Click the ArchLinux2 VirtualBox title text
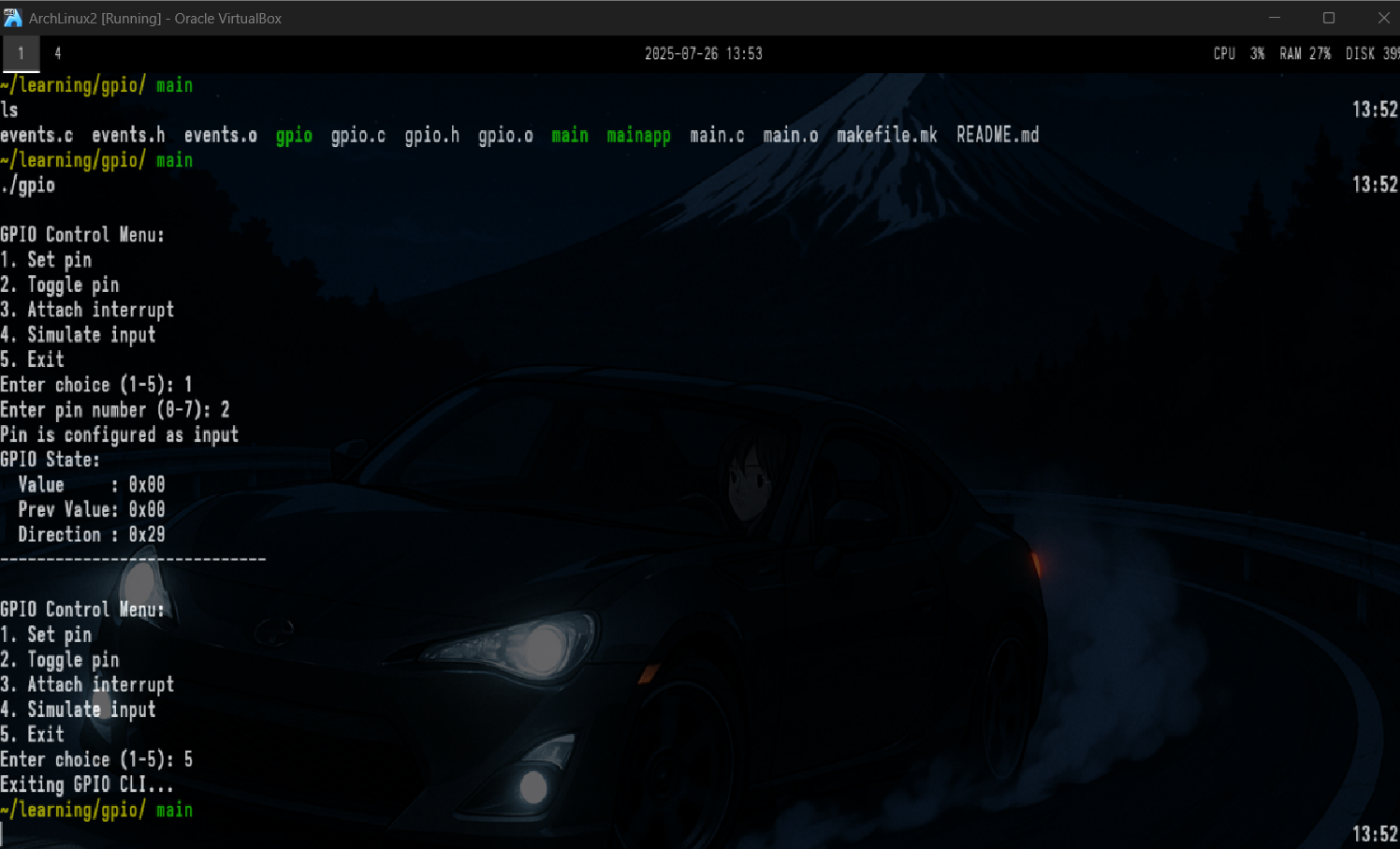 pyautogui.click(x=155, y=18)
